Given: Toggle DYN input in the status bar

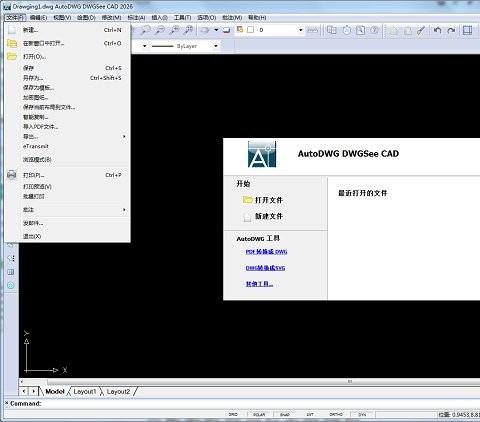Looking at the screenshot, I should pyautogui.click(x=362, y=414).
